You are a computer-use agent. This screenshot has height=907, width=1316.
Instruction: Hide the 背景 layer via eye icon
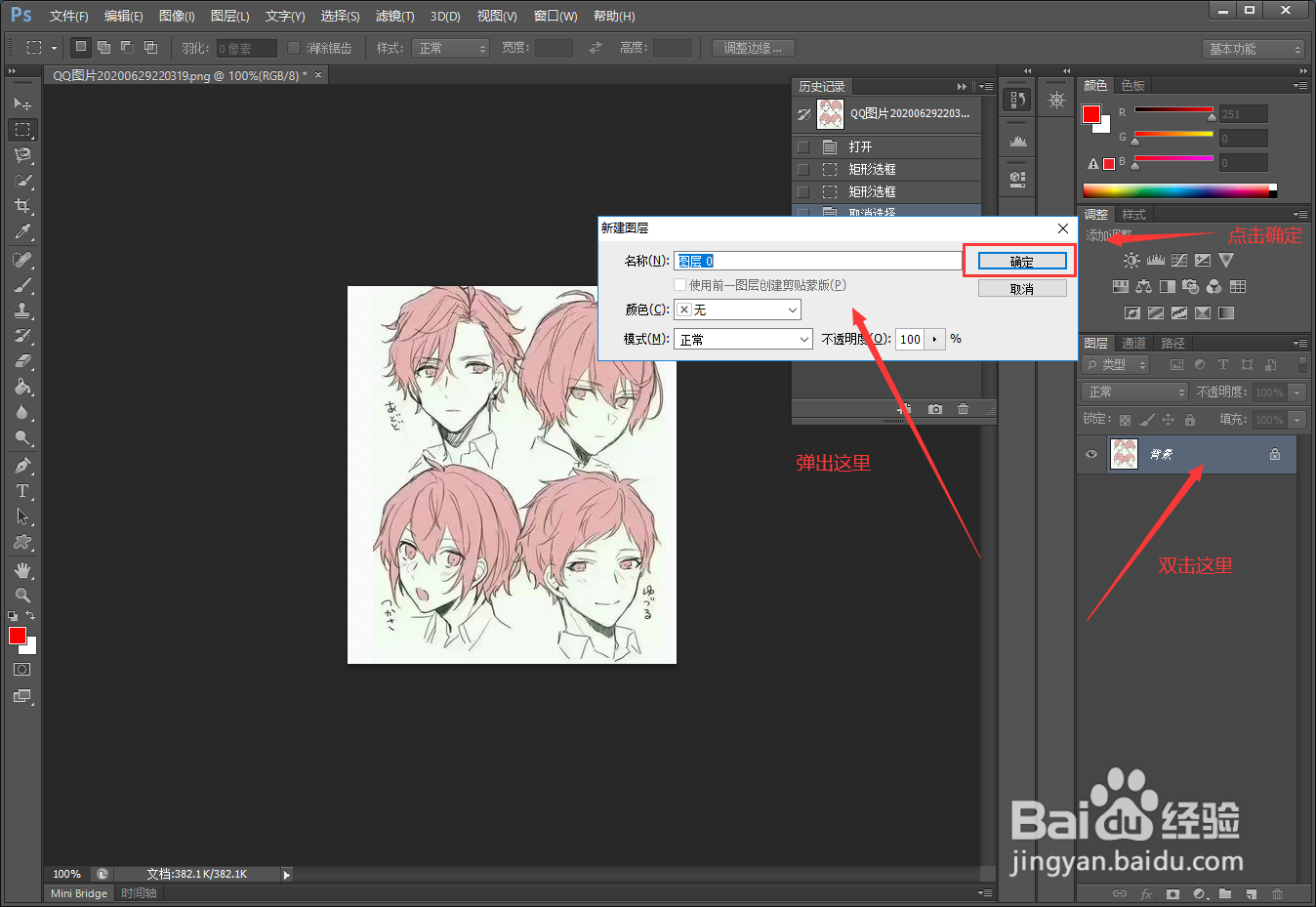(x=1091, y=454)
